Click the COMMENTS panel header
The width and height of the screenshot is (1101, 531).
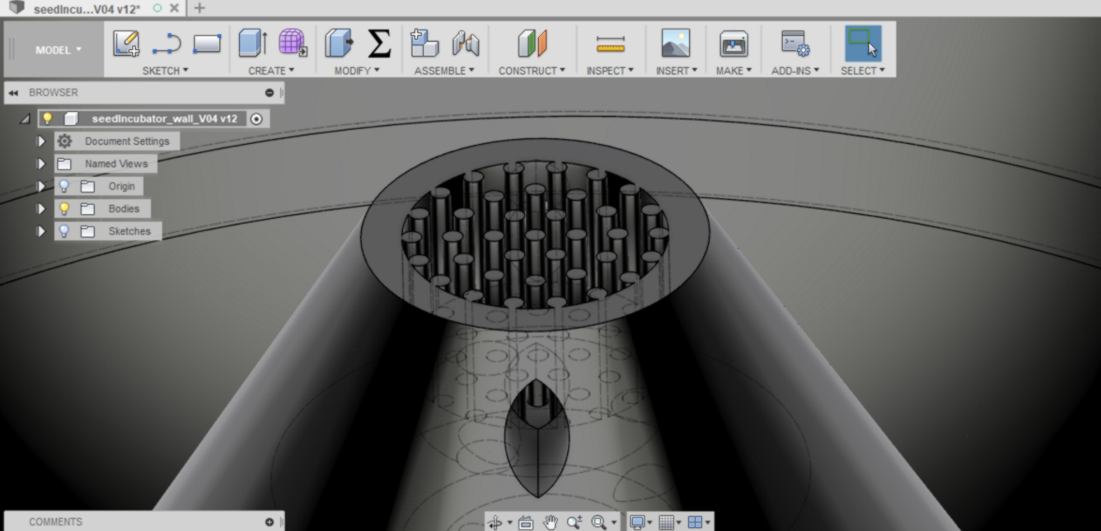click(55, 522)
